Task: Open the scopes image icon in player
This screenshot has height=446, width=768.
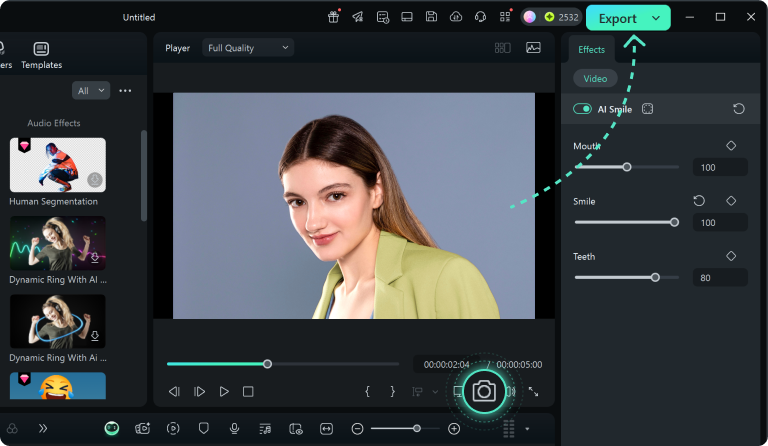Action: pyautogui.click(x=533, y=48)
